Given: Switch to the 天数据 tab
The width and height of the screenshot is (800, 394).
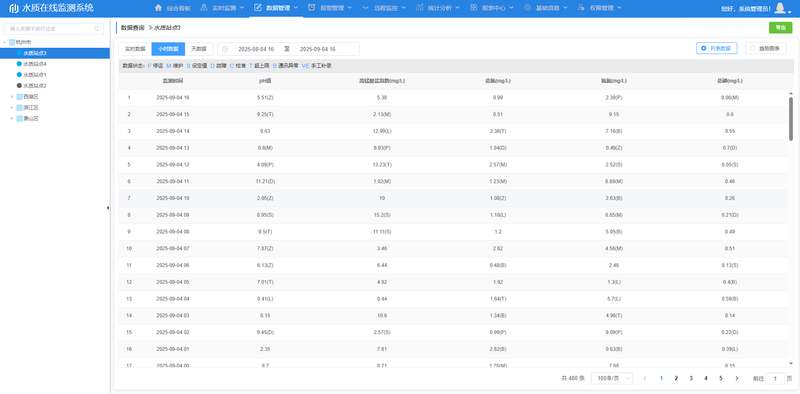Looking at the screenshot, I should click(198, 49).
